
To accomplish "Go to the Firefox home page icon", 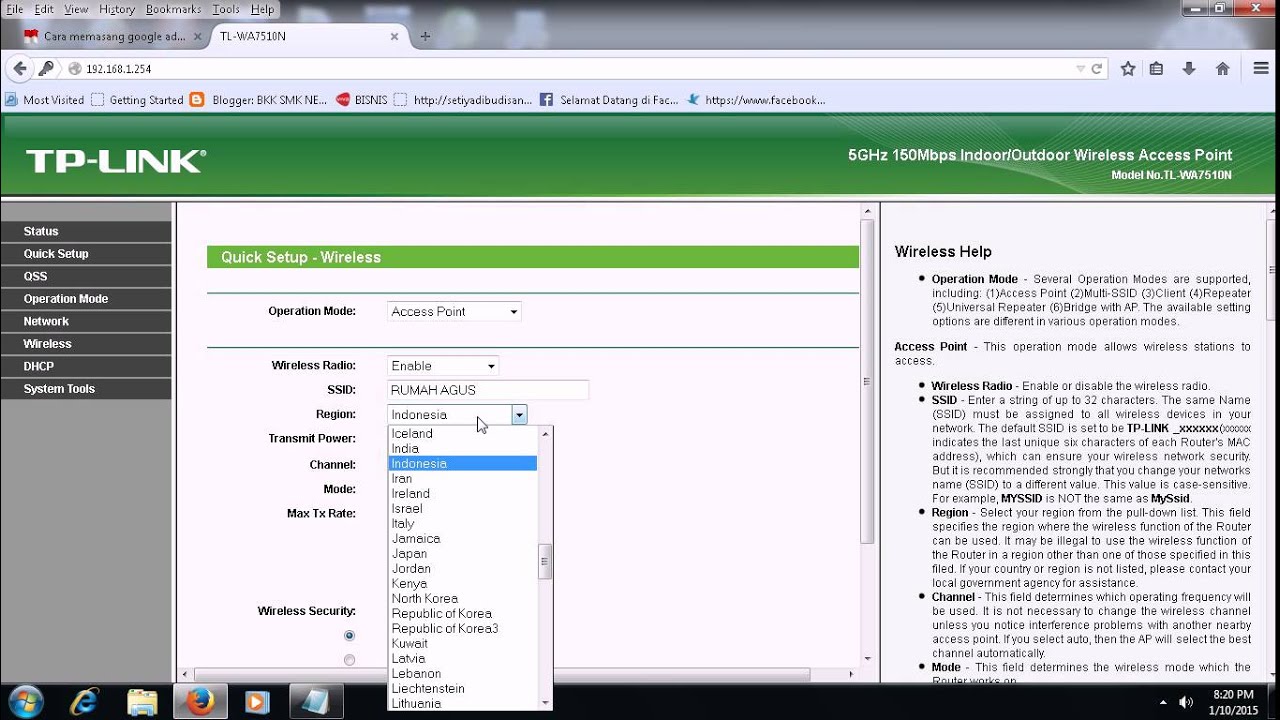I will pos(1222,69).
